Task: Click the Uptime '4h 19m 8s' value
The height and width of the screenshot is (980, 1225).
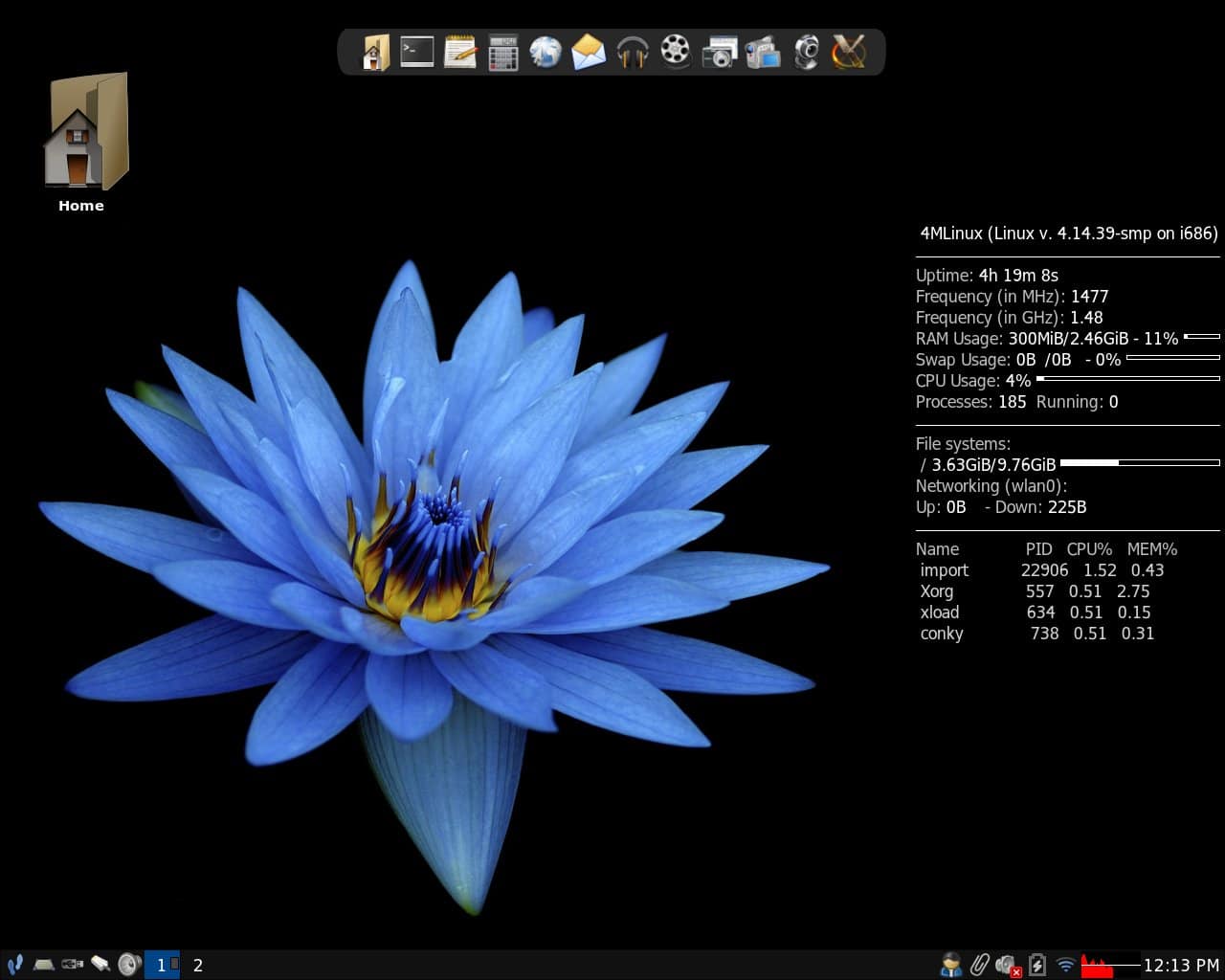Action: tap(1018, 276)
